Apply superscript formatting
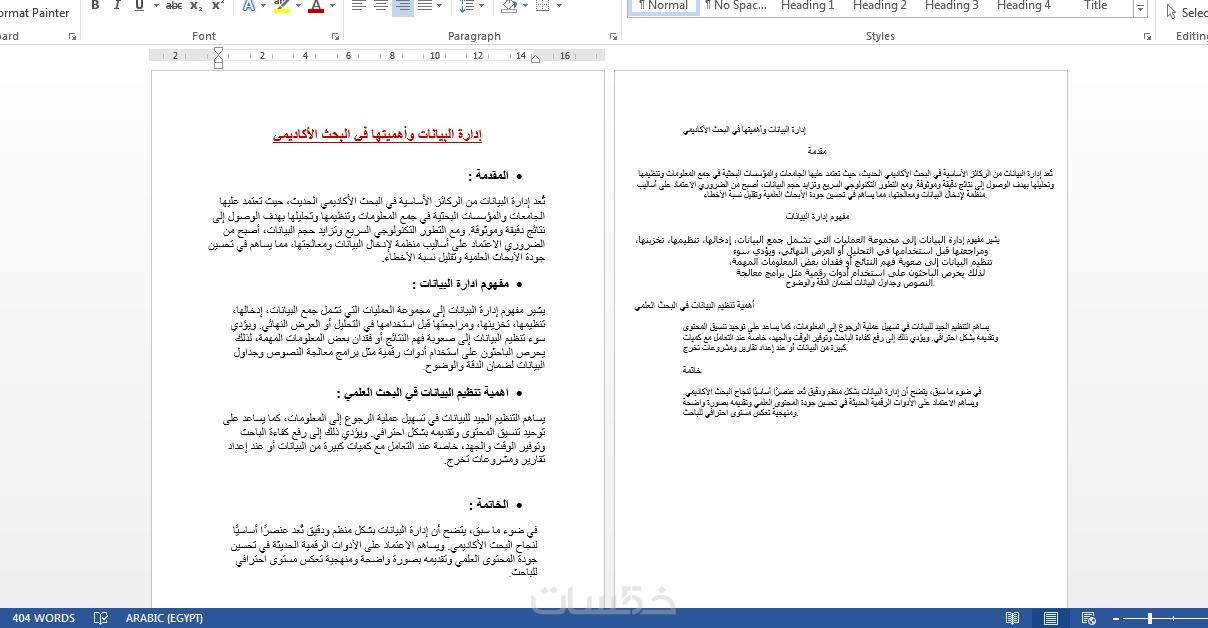Image resolution: width=1208 pixels, height=628 pixels. [x=216, y=6]
